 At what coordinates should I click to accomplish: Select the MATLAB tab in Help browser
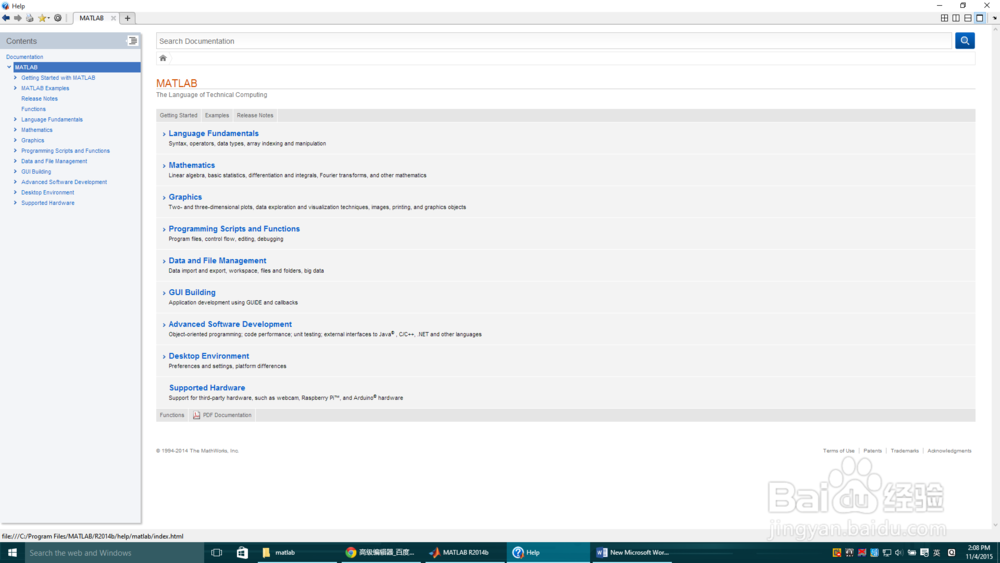[91, 18]
